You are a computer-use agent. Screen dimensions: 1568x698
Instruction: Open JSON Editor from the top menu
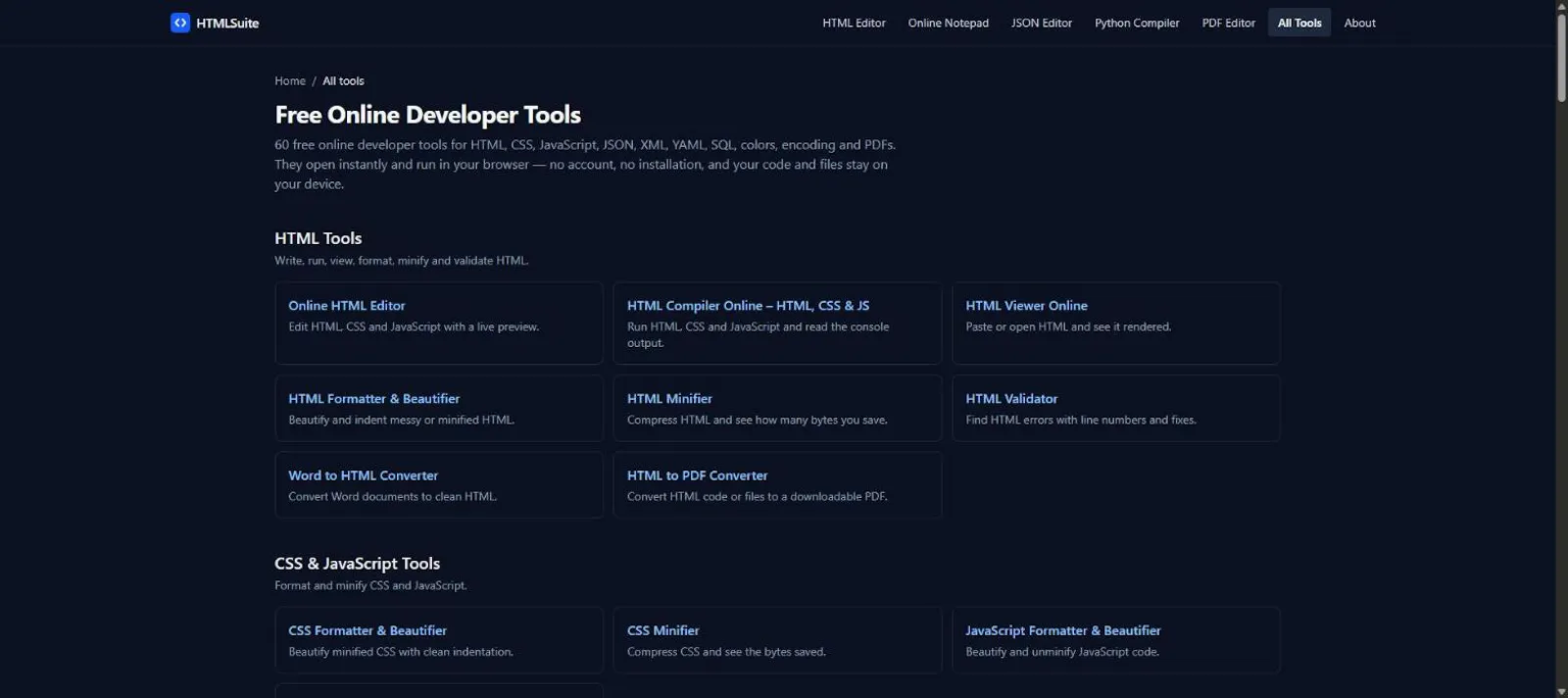point(1041,23)
